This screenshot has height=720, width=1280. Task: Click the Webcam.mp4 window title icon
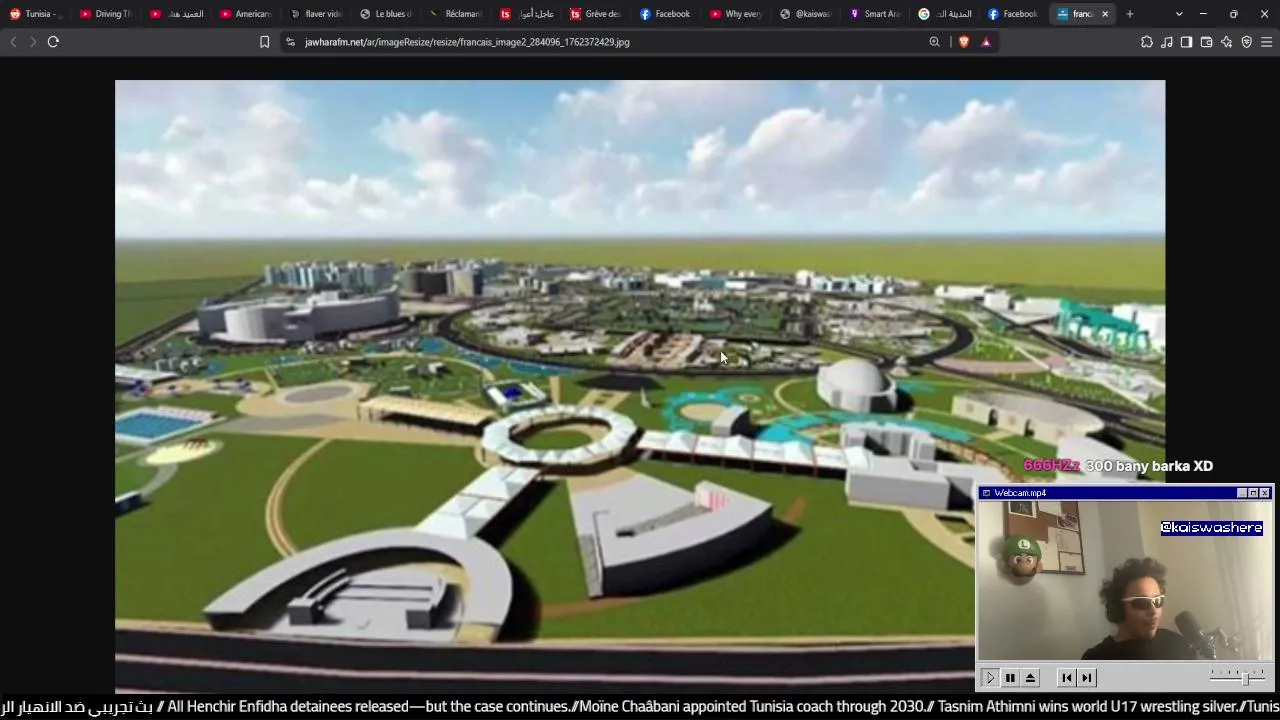pos(986,493)
